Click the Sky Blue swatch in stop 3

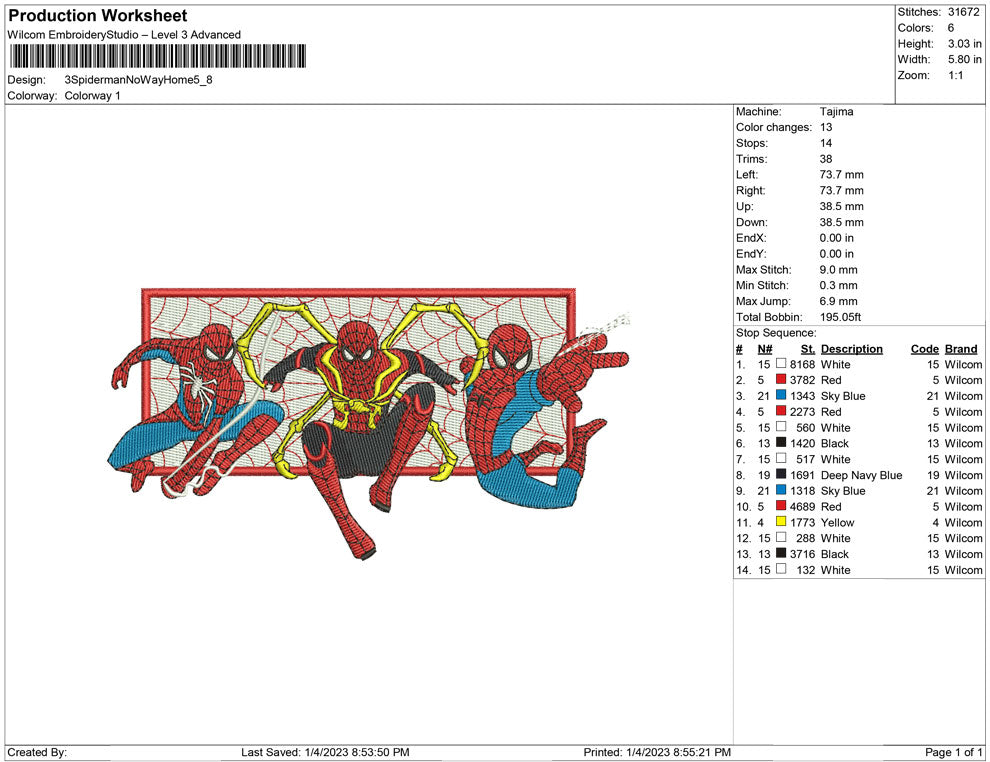(x=781, y=395)
